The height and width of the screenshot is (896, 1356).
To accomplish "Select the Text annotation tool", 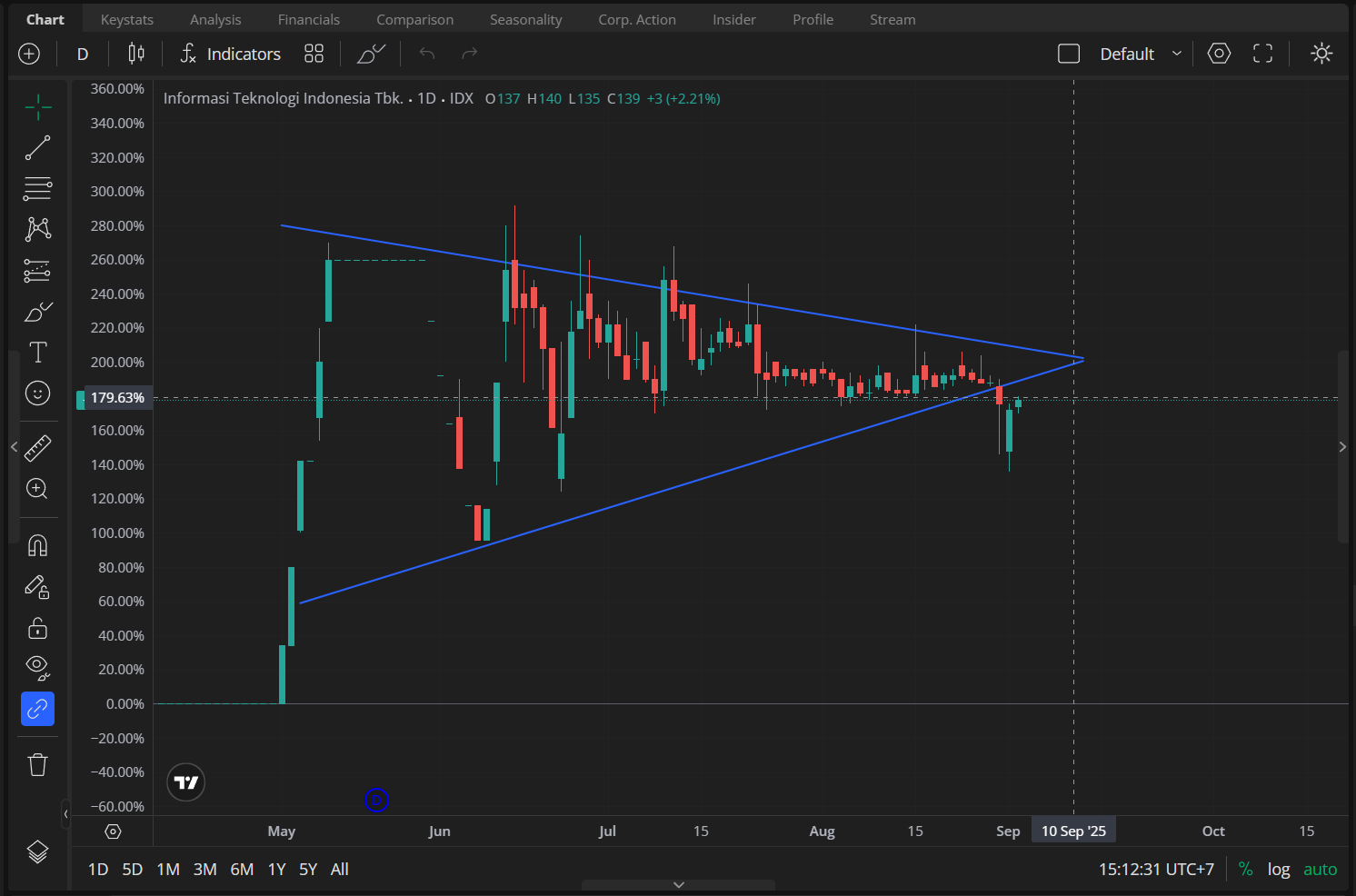I will point(37,353).
